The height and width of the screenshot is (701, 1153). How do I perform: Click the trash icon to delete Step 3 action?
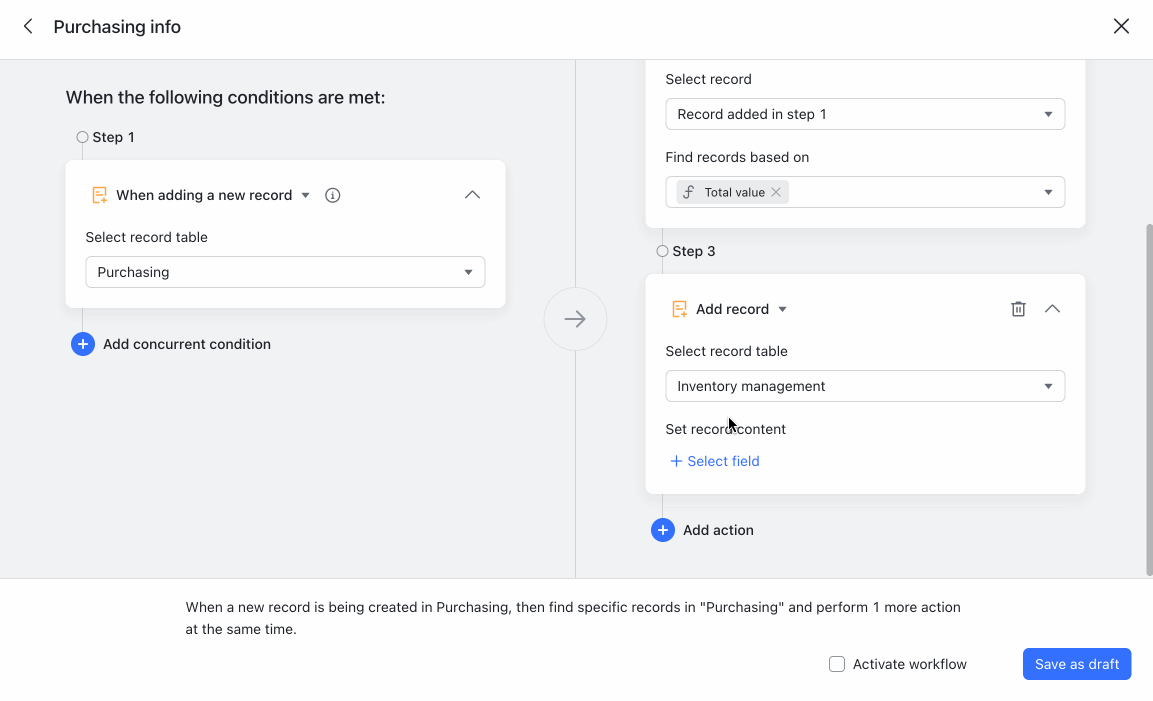1018,309
